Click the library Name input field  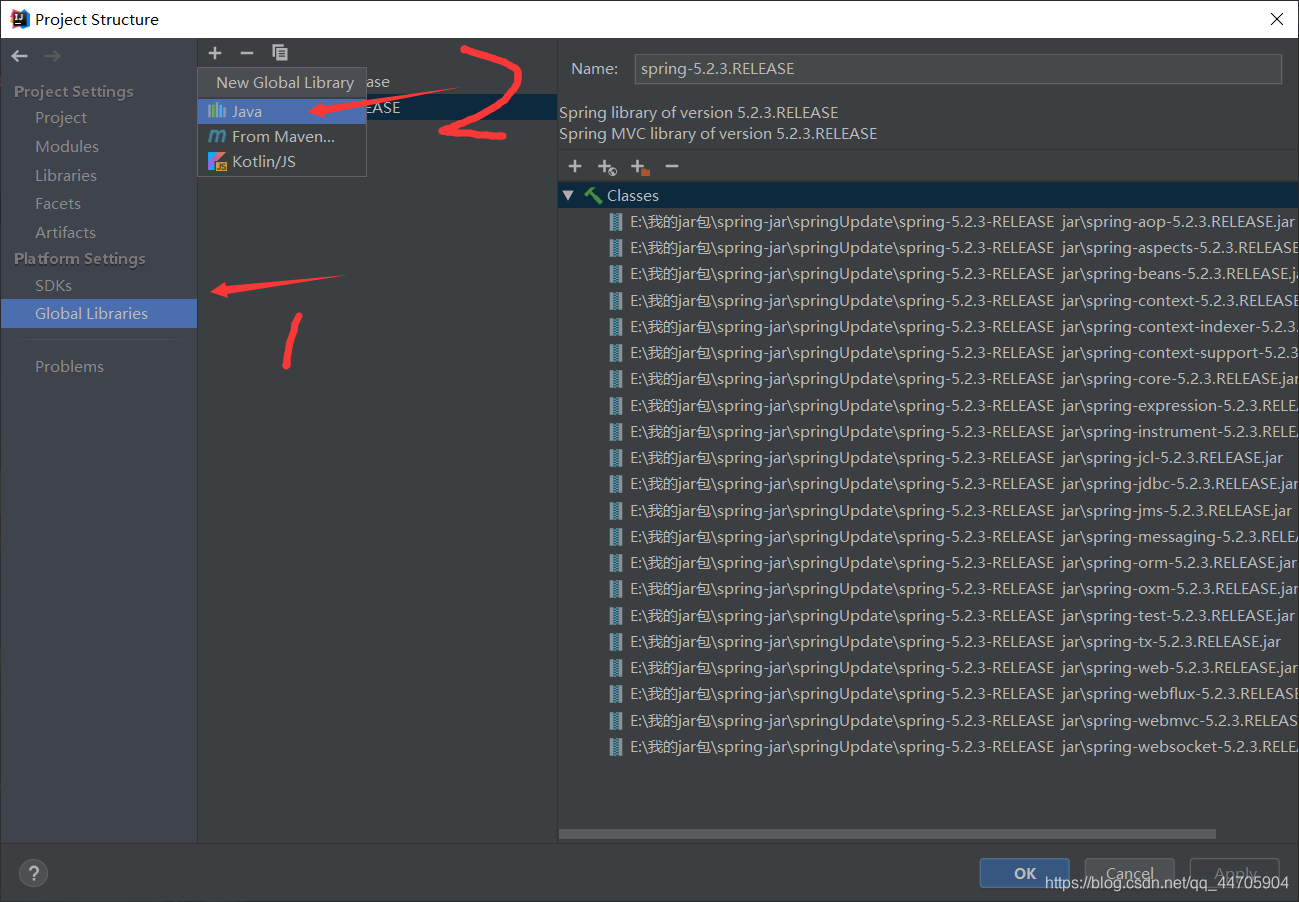click(957, 69)
